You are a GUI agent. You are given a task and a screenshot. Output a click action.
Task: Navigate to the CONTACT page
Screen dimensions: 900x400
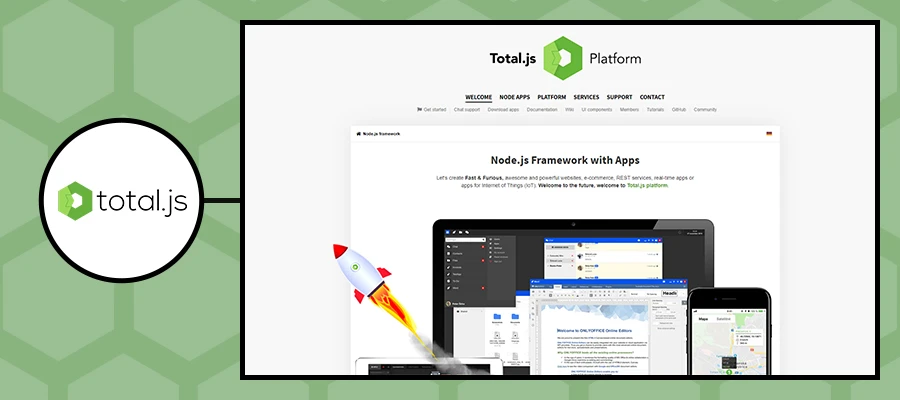tap(652, 97)
